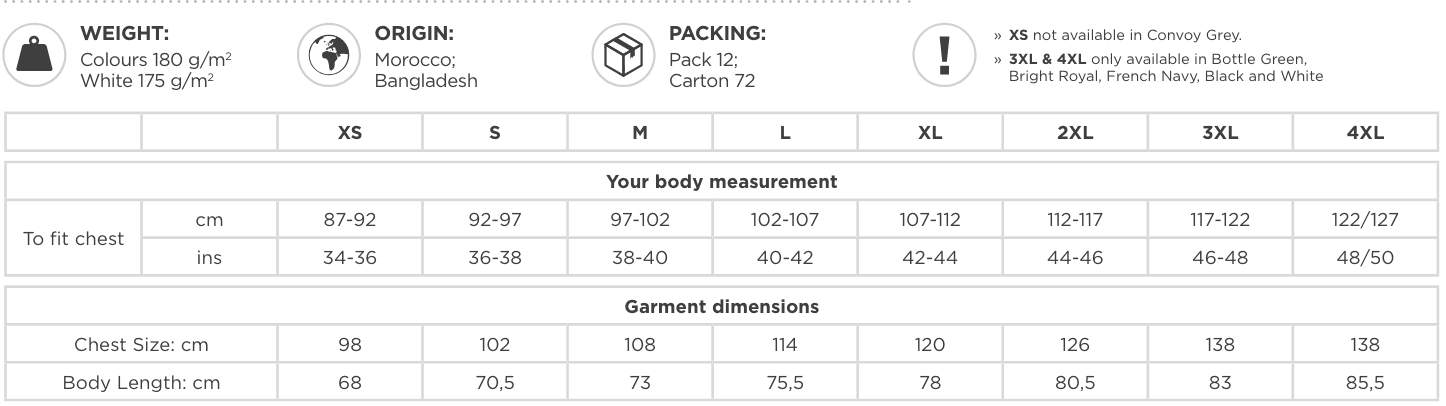
Task: Select the "Chest Size: cm" row label
Action: coord(141,345)
